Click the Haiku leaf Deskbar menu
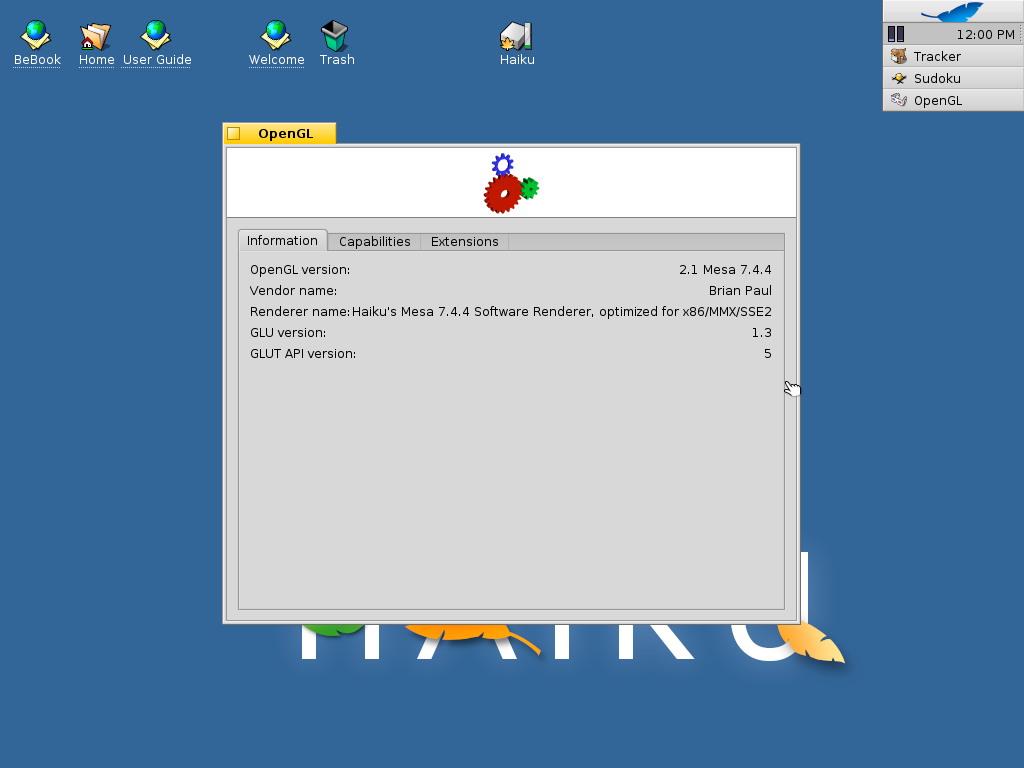 click(x=953, y=11)
